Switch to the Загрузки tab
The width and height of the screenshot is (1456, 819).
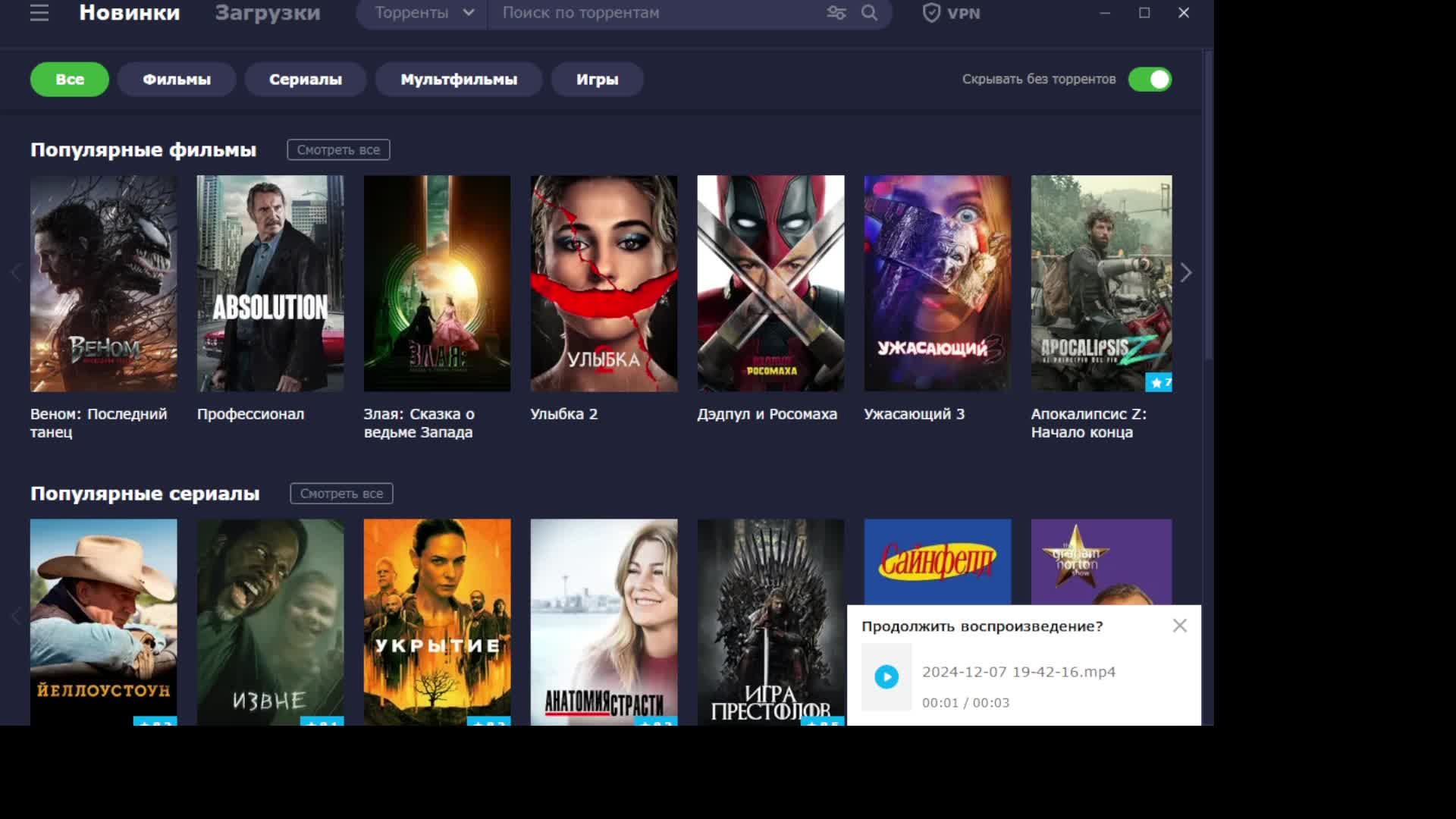(267, 13)
